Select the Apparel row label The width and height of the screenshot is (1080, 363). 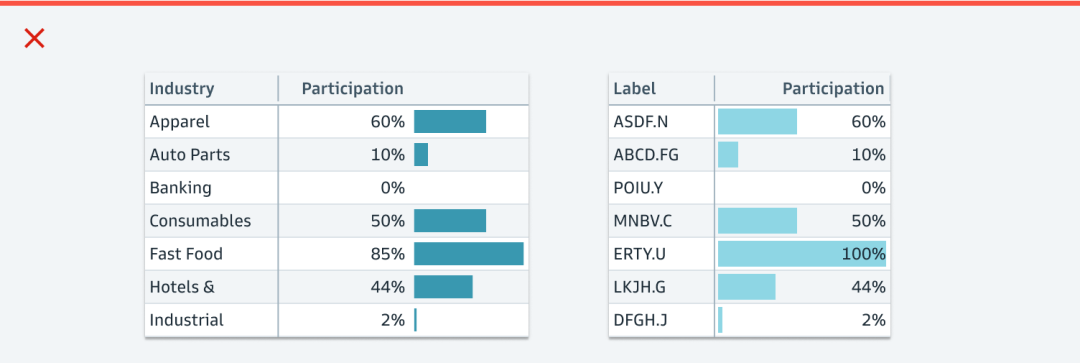[180, 122]
